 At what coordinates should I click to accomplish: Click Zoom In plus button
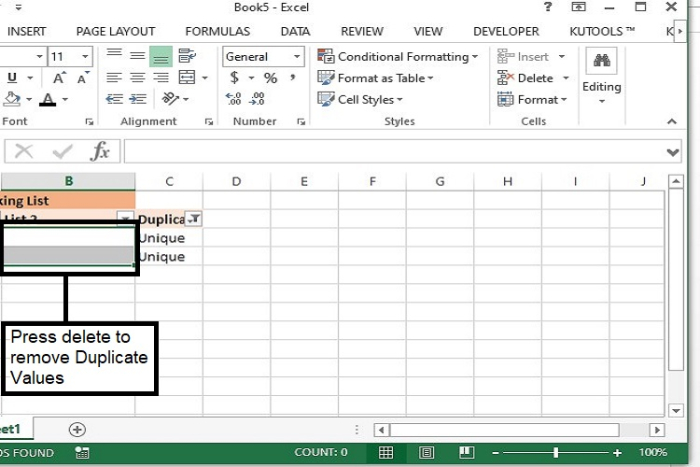click(x=617, y=453)
